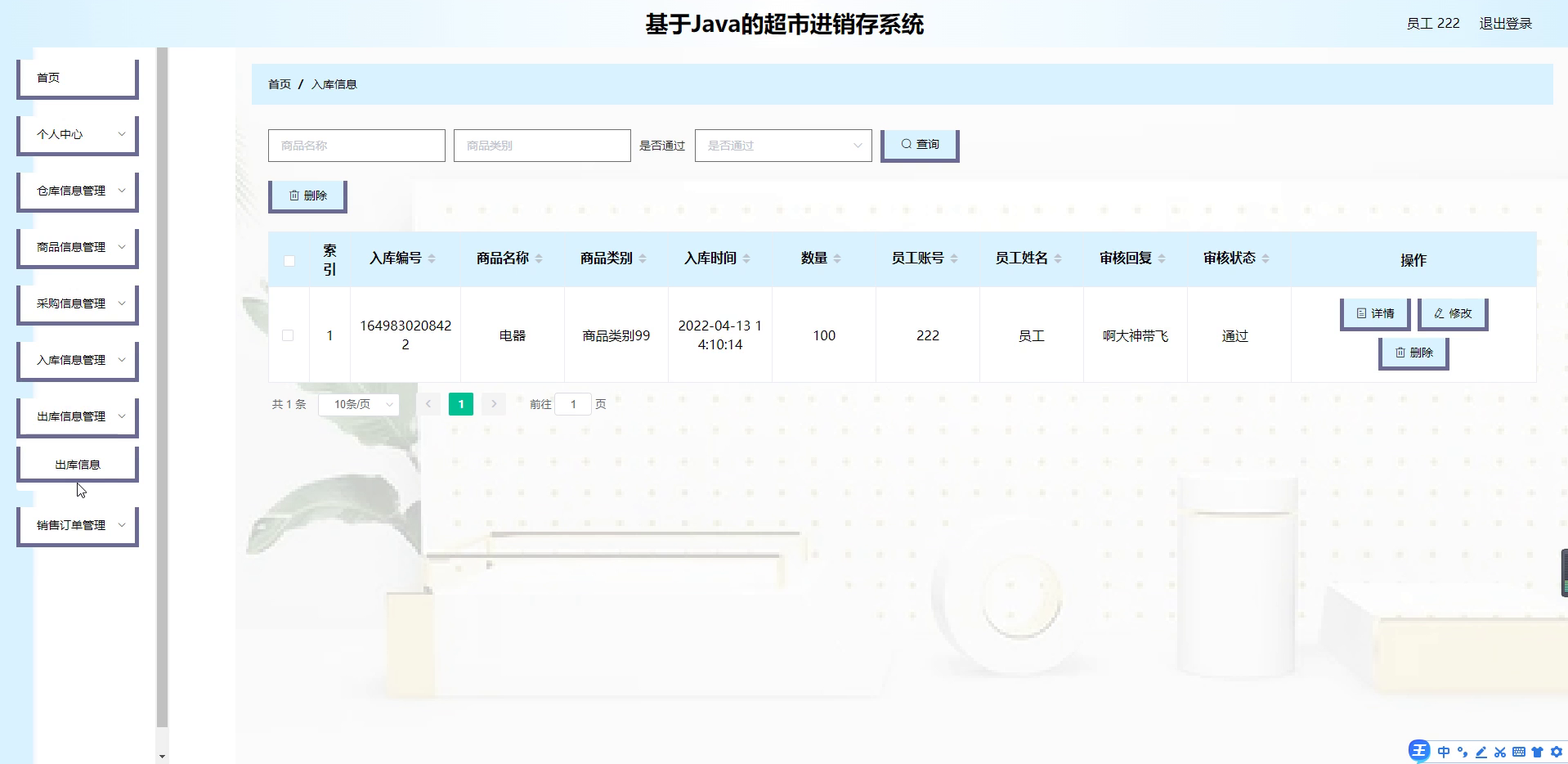Click the 员工 222 user label
The width and height of the screenshot is (1568, 764).
coord(1433,24)
